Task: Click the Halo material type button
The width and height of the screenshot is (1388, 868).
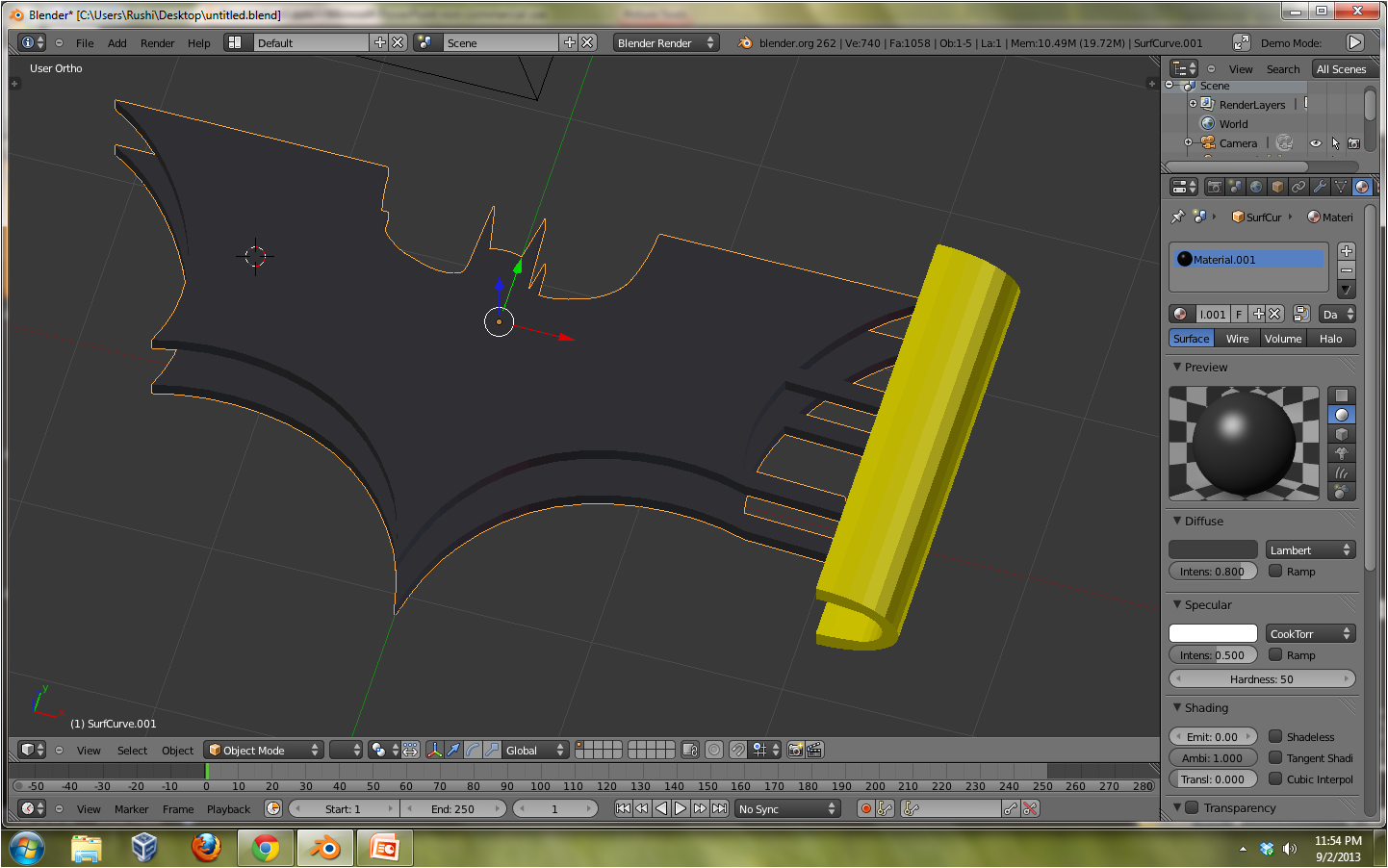Action: point(1330,339)
